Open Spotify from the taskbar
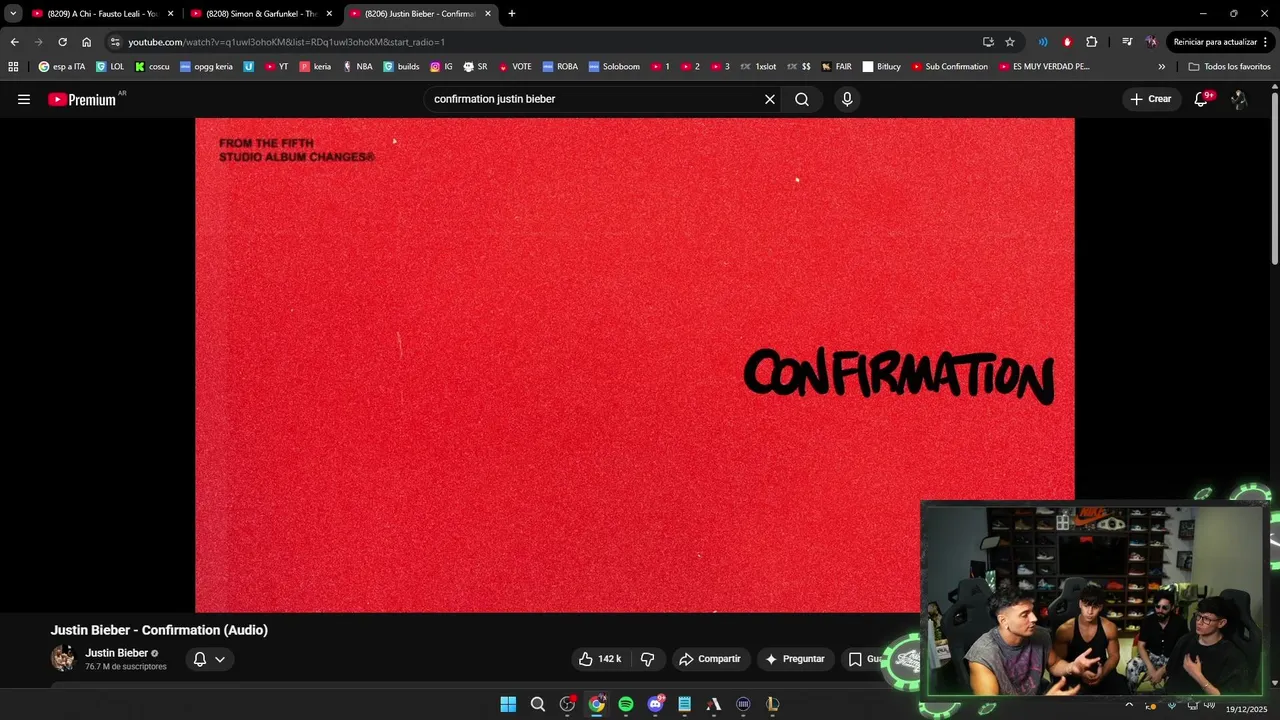Image resolution: width=1280 pixels, height=720 pixels. click(x=626, y=704)
